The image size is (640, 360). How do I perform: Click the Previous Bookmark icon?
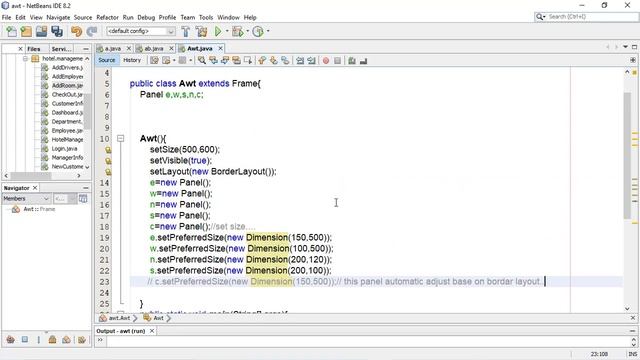[x=262, y=60]
